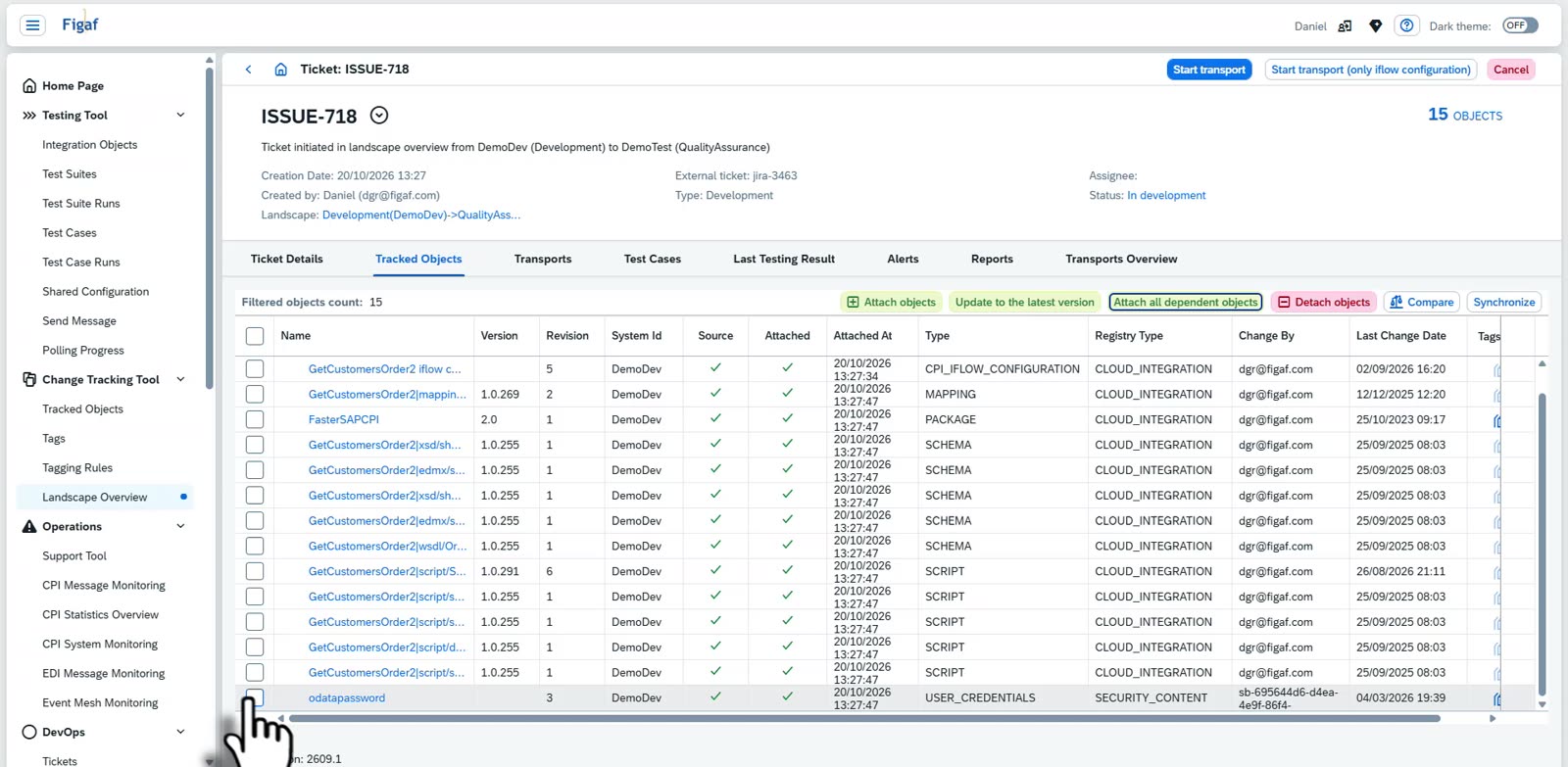The image size is (1568, 767).
Task: Collapse the Operations sidebar section
Action: click(180, 527)
